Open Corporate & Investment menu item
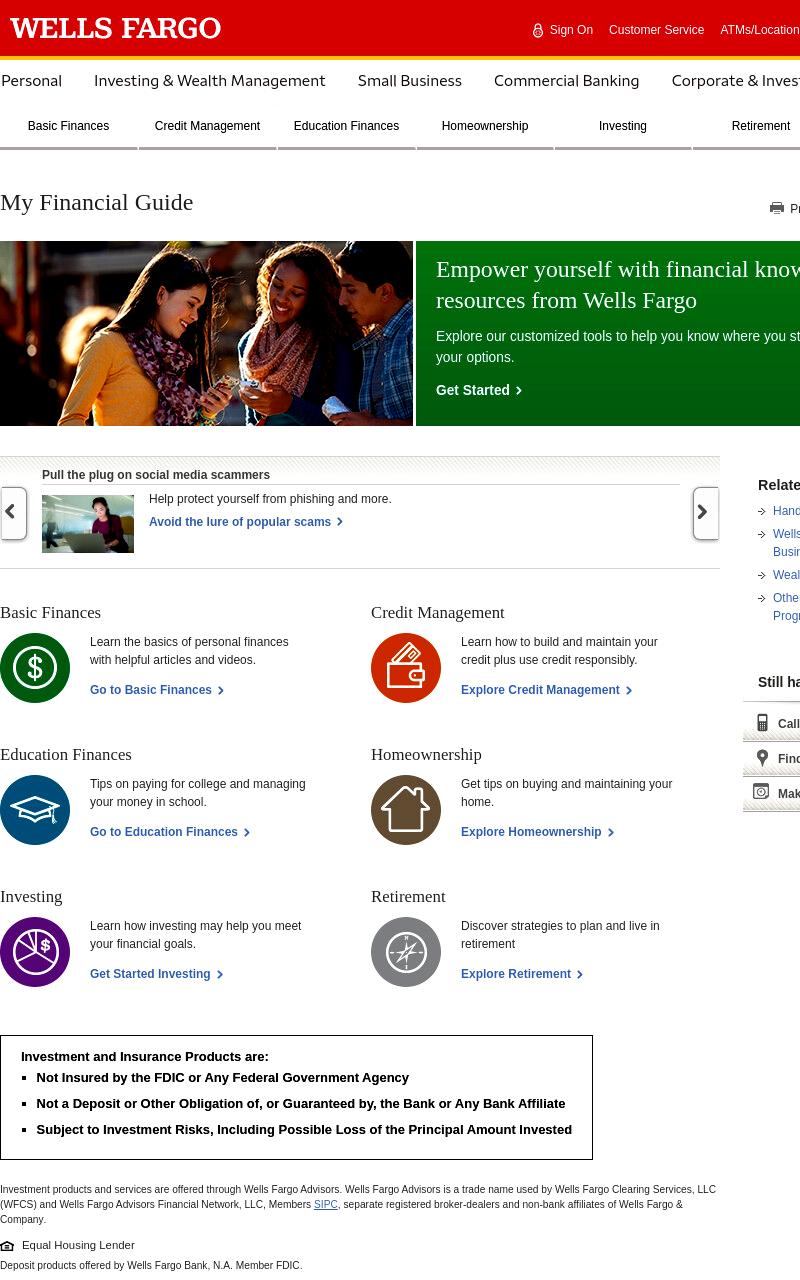 tap(735, 81)
